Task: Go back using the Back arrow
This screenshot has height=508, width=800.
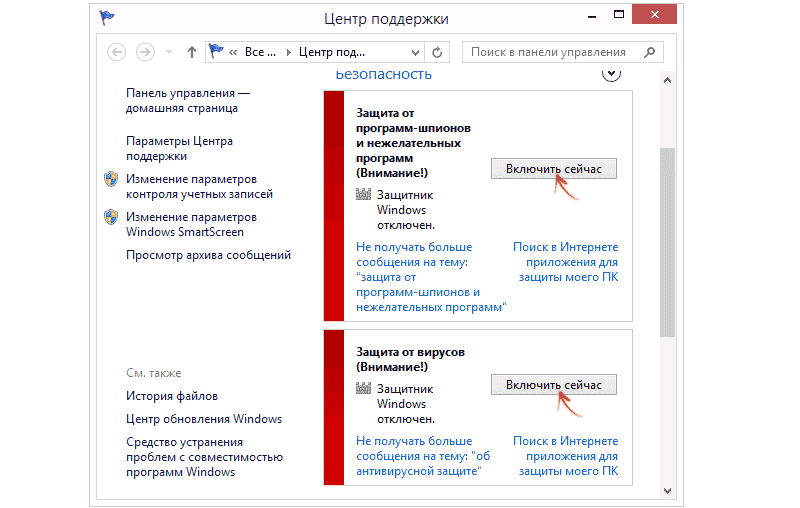Action: coord(116,52)
